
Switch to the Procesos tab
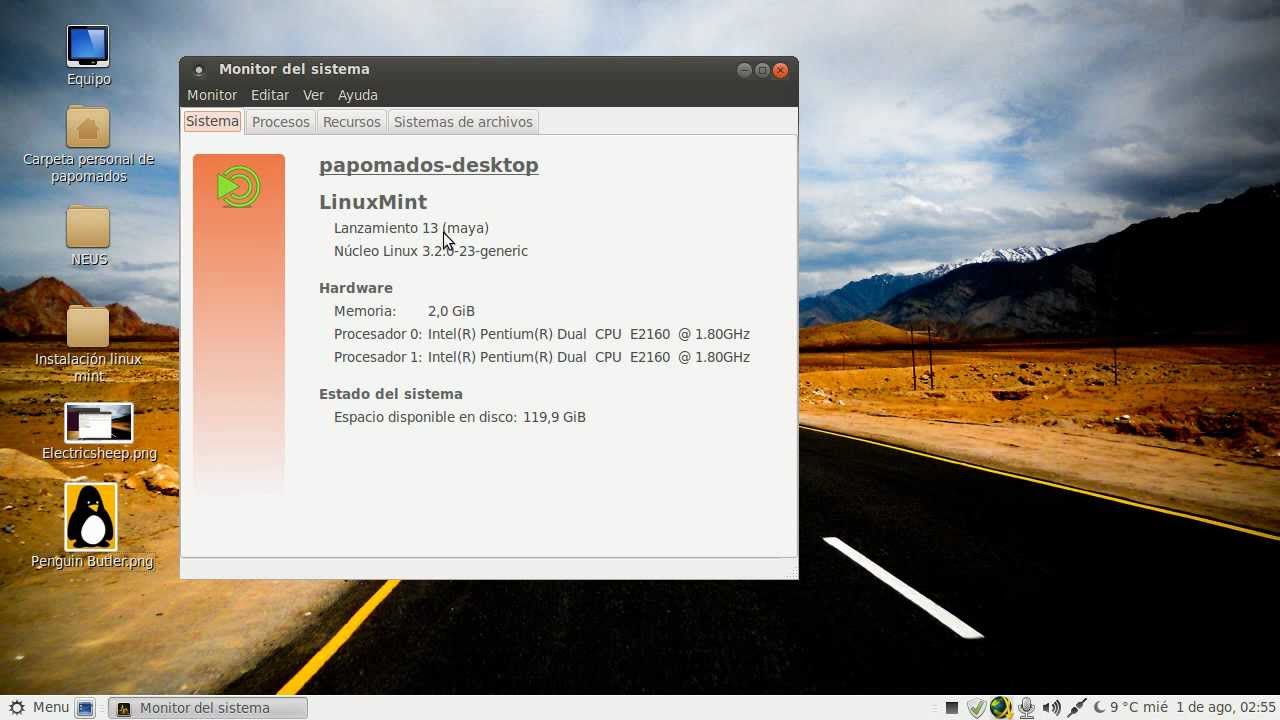pos(281,122)
